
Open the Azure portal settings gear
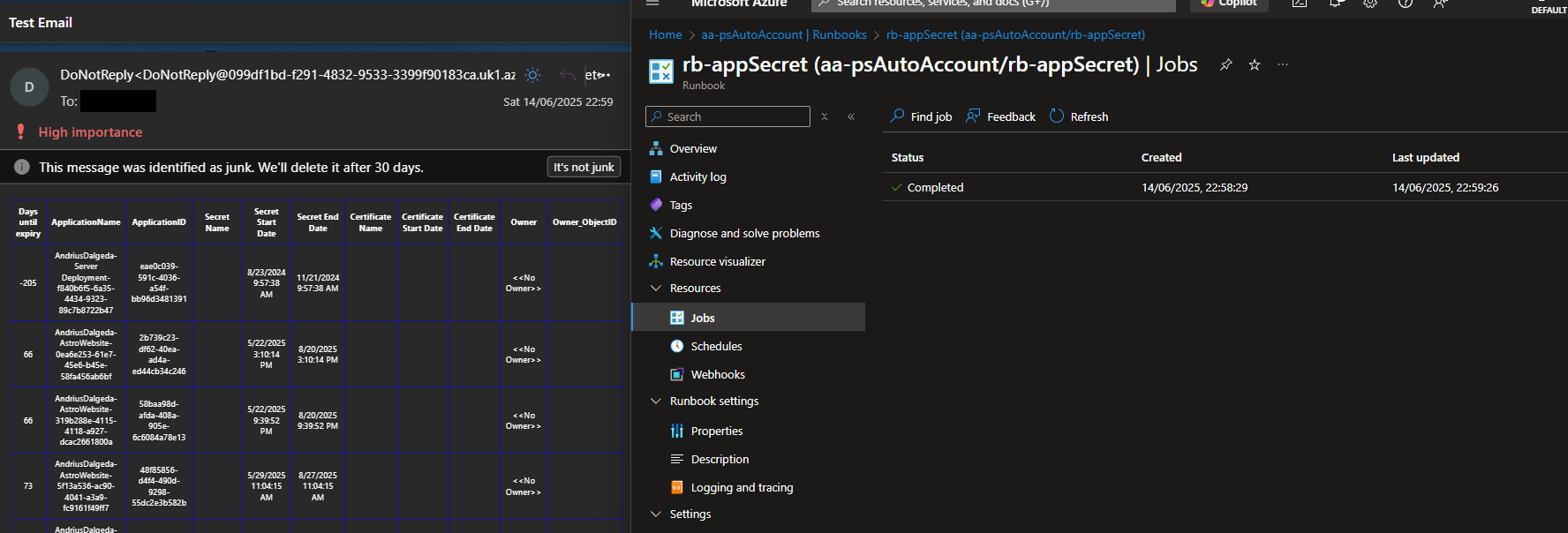click(x=1370, y=4)
